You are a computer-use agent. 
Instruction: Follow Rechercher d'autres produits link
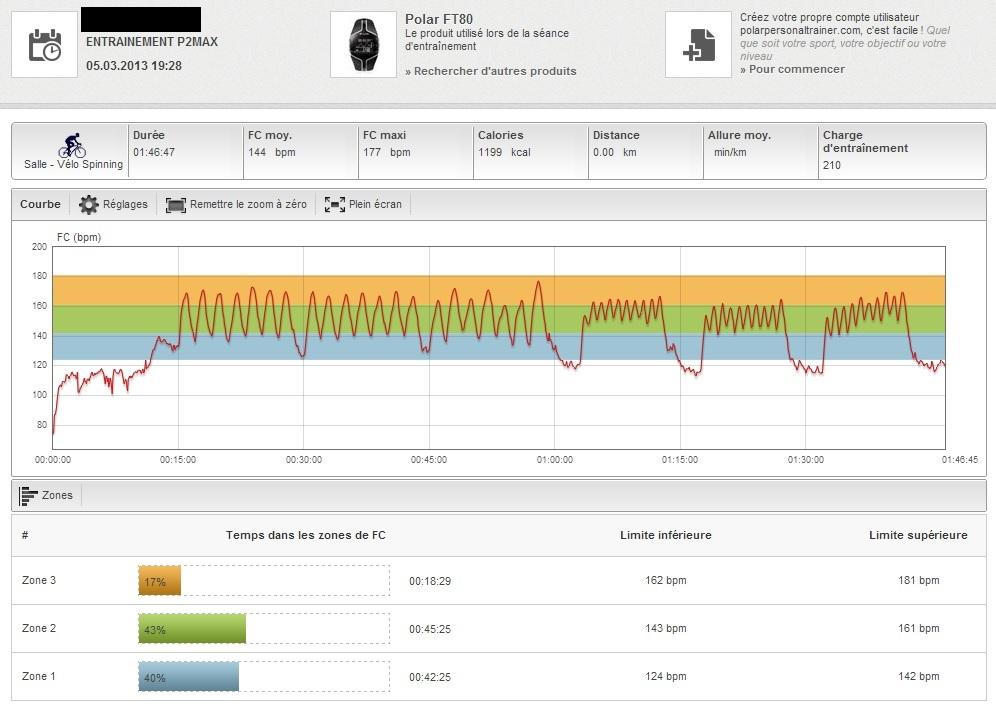(490, 71)
